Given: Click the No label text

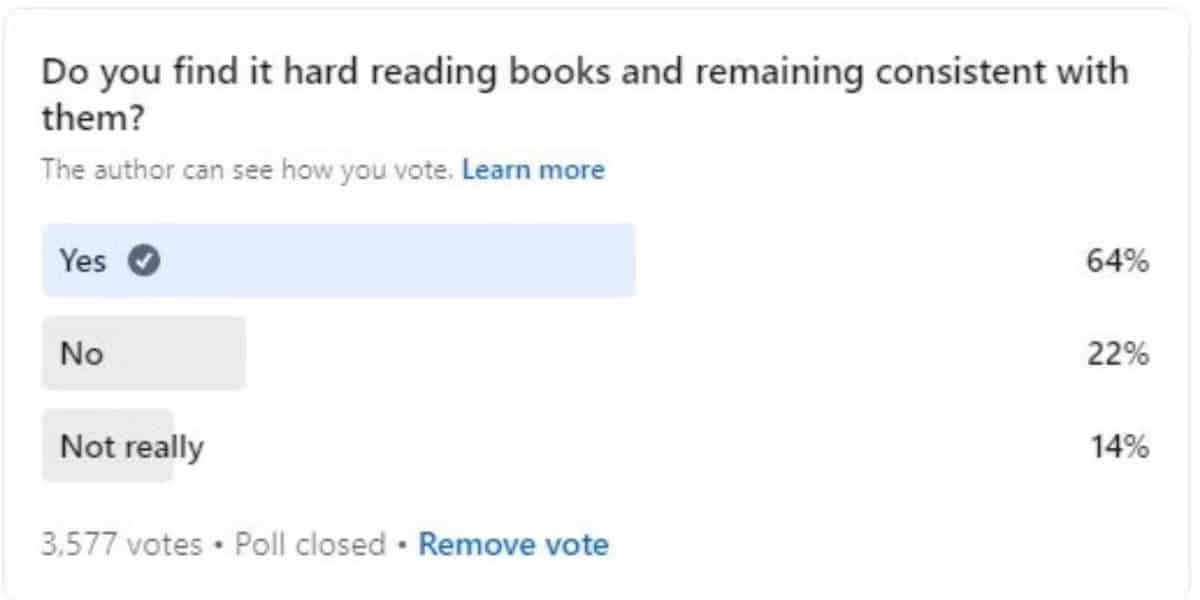Looking at the screenshot, I should coord(81,354).
